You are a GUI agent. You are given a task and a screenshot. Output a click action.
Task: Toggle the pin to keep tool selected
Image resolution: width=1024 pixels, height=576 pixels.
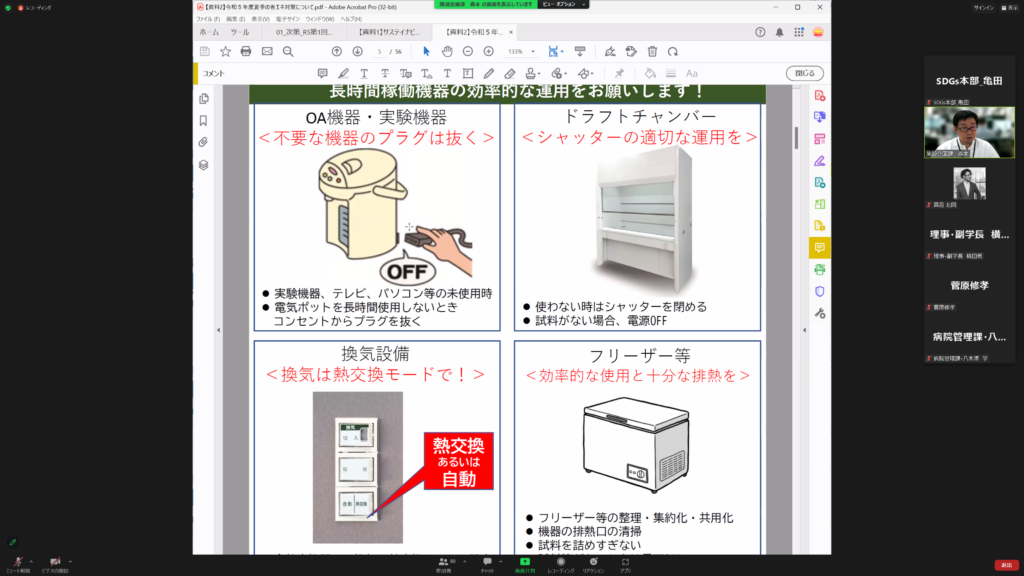point(619,73)
